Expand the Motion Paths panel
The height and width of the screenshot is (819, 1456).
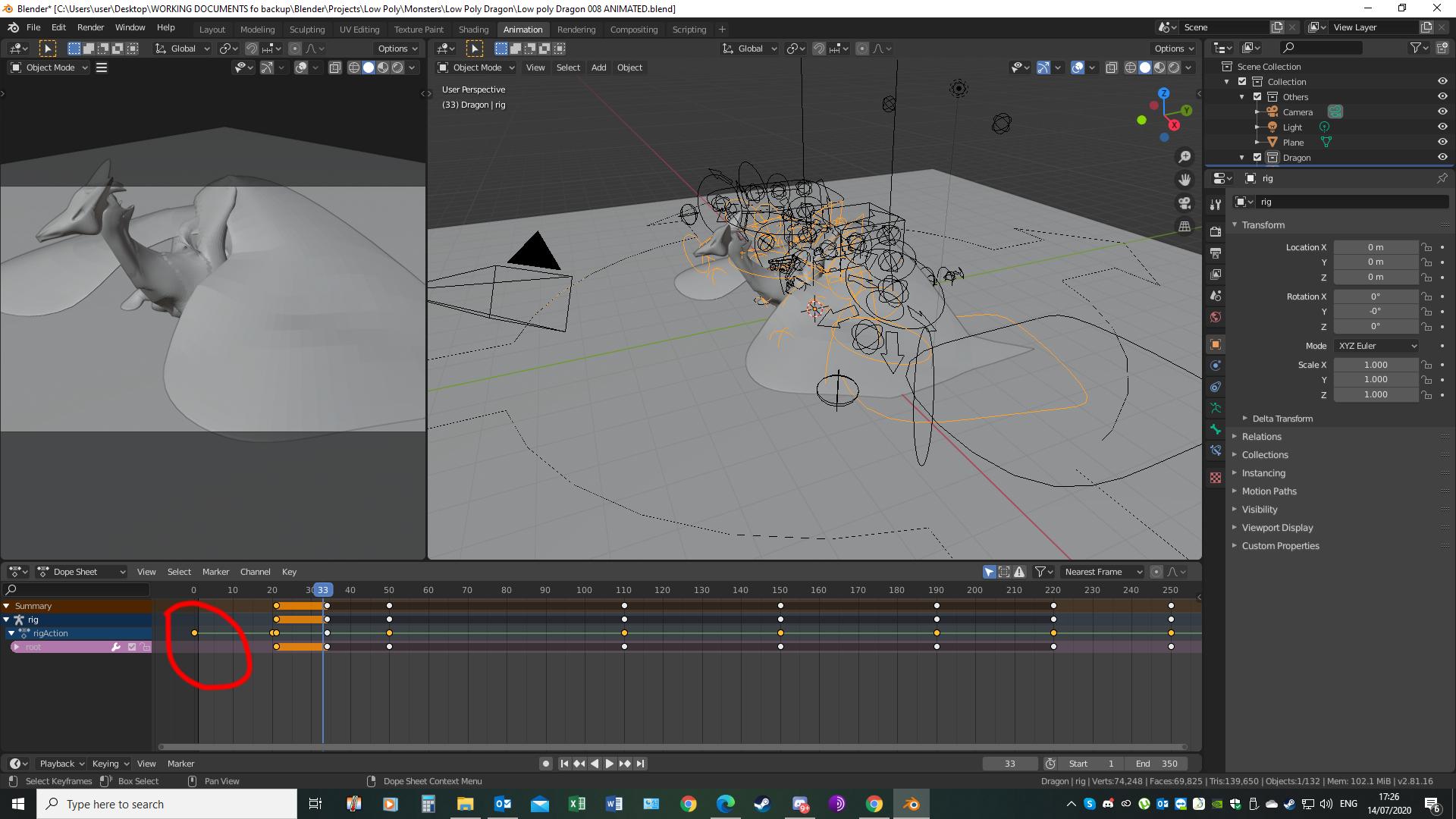[1269, 491]
